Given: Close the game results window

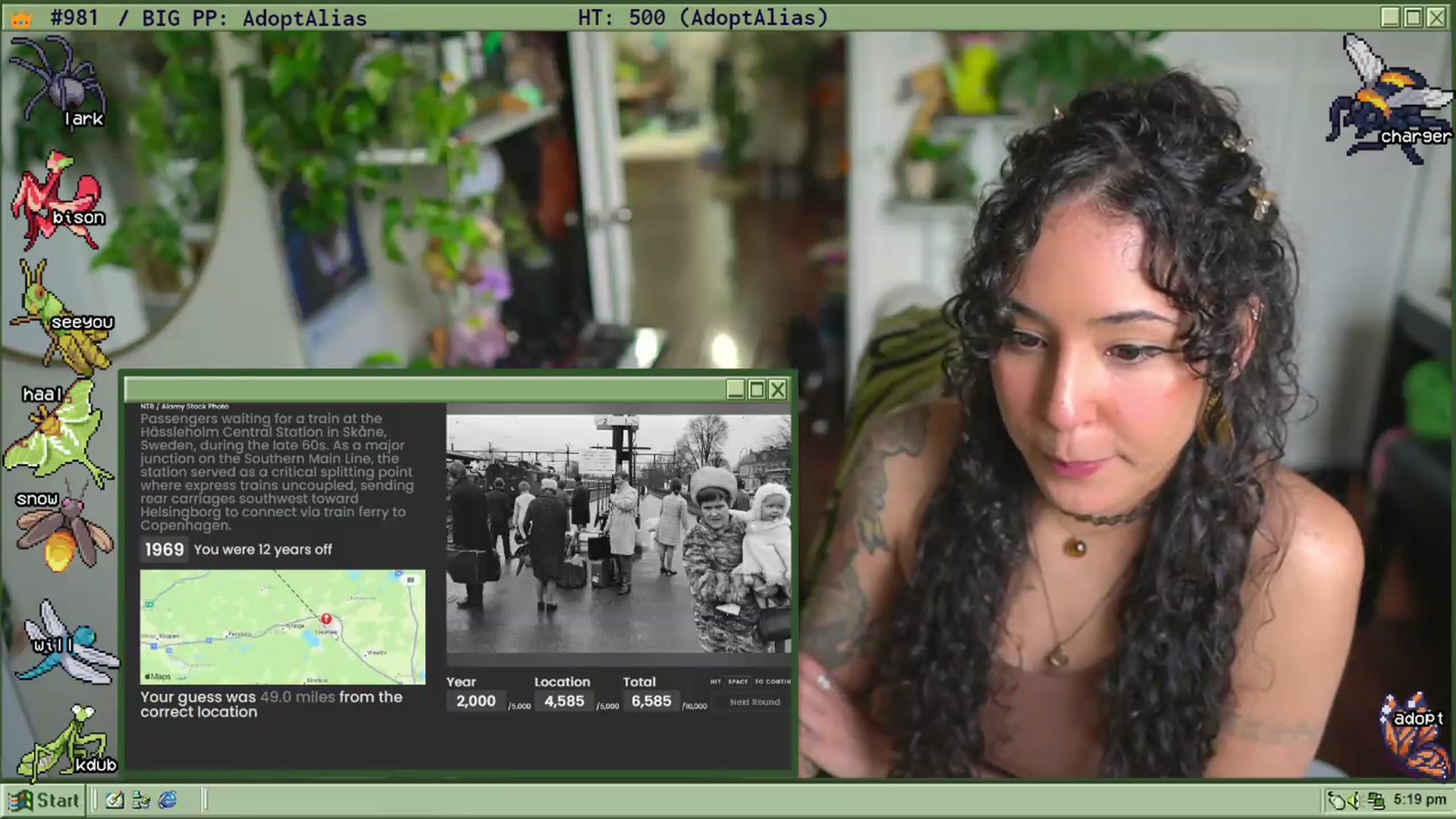Looking at the screenshot, I should (x=777, y=390).
